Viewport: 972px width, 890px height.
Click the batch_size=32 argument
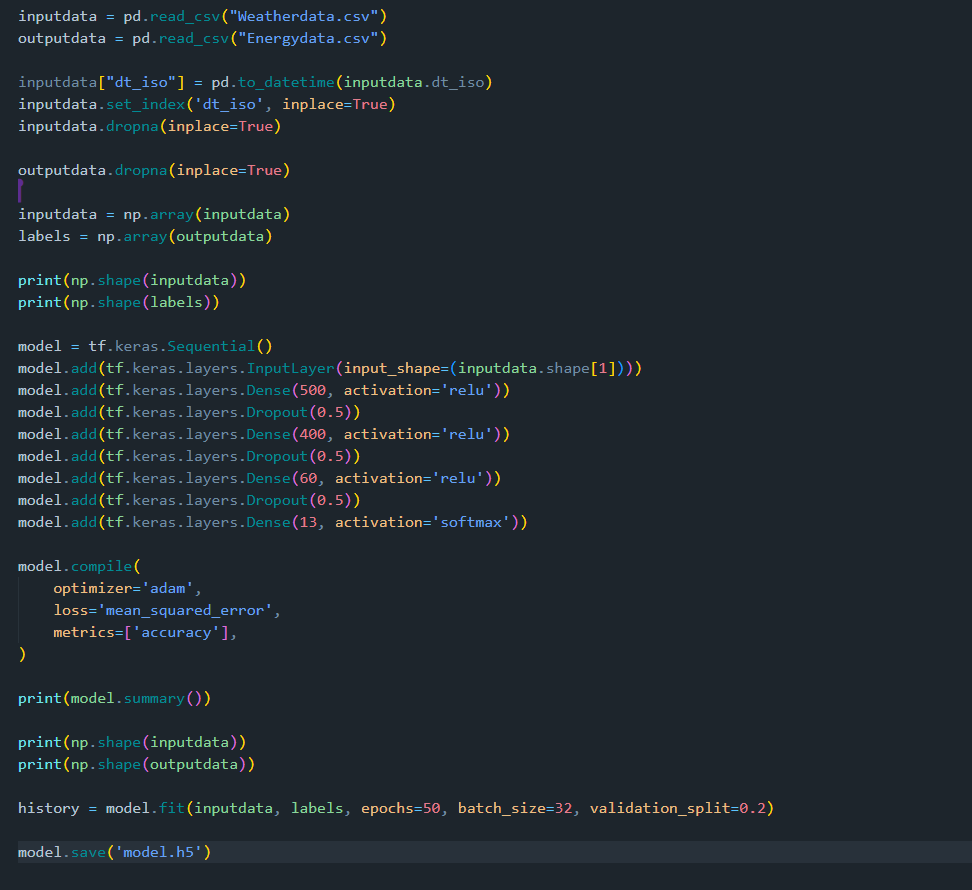click(515, 809)
